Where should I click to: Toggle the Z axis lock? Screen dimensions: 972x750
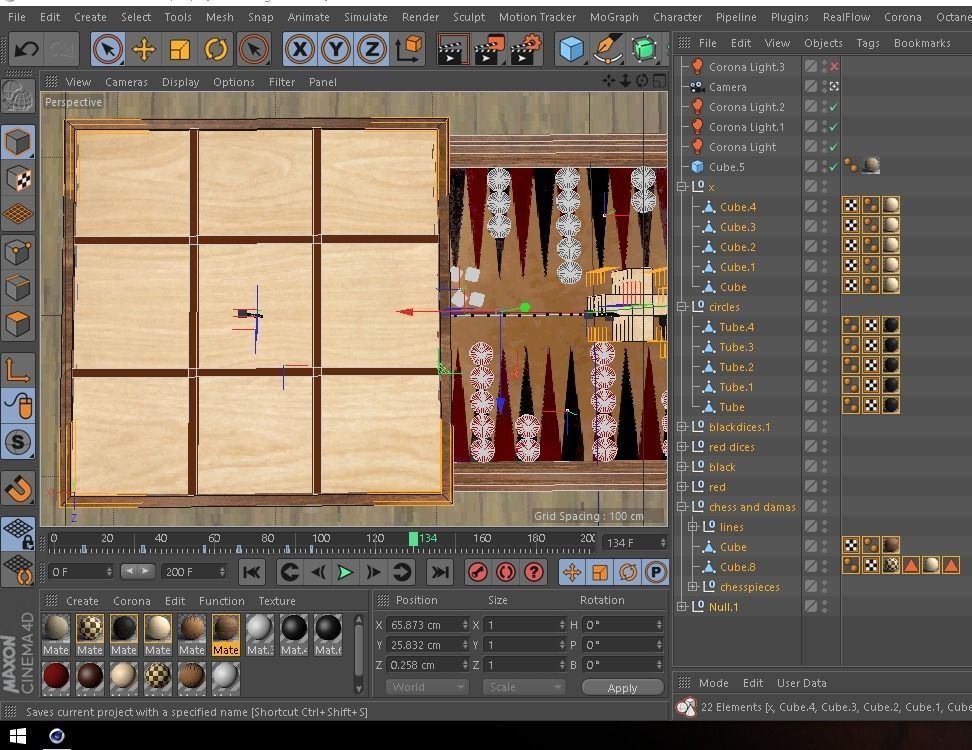pyautogui.click(x=372, y=49)
